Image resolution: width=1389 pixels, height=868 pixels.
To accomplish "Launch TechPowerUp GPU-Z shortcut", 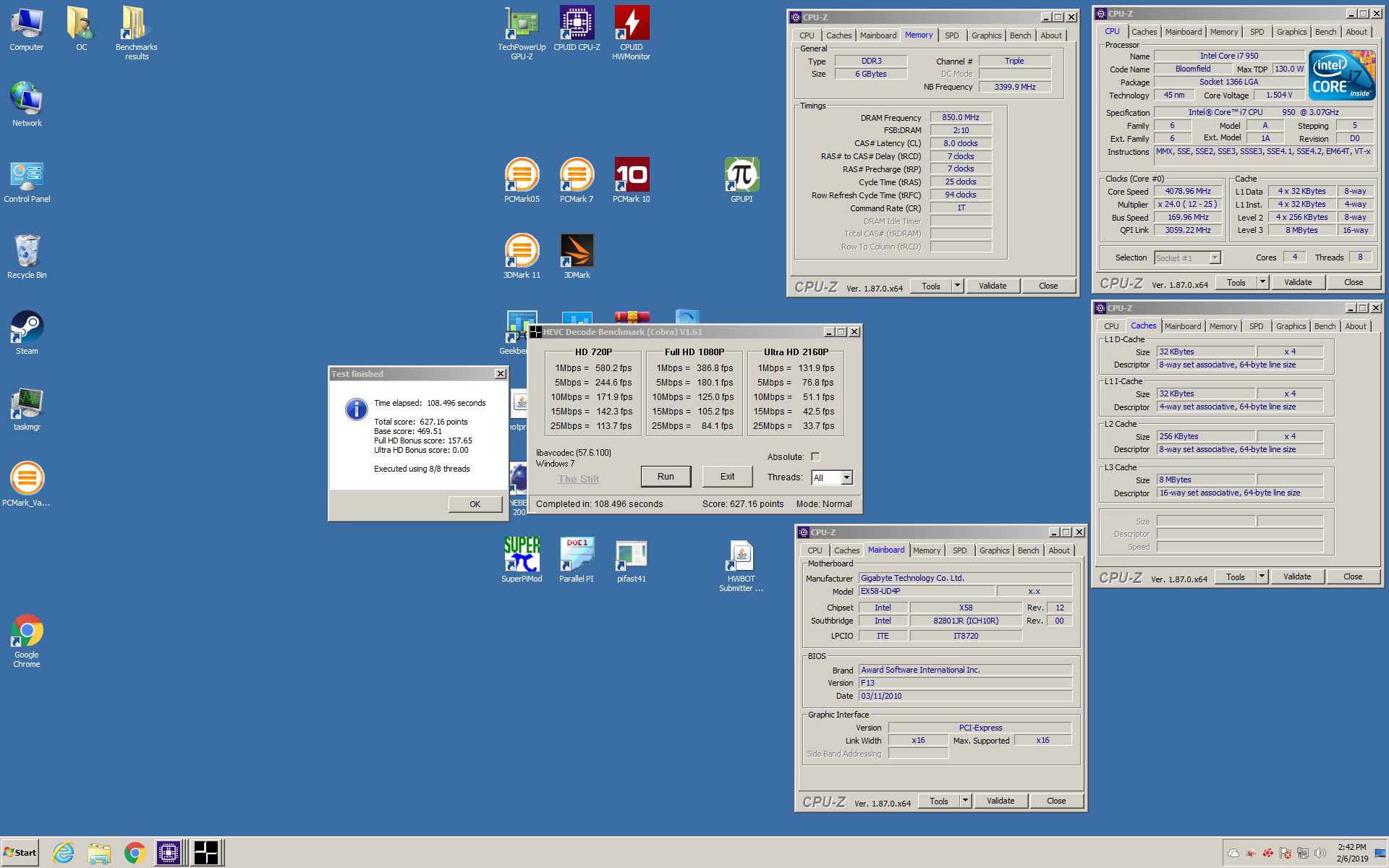I will point(522,33).
